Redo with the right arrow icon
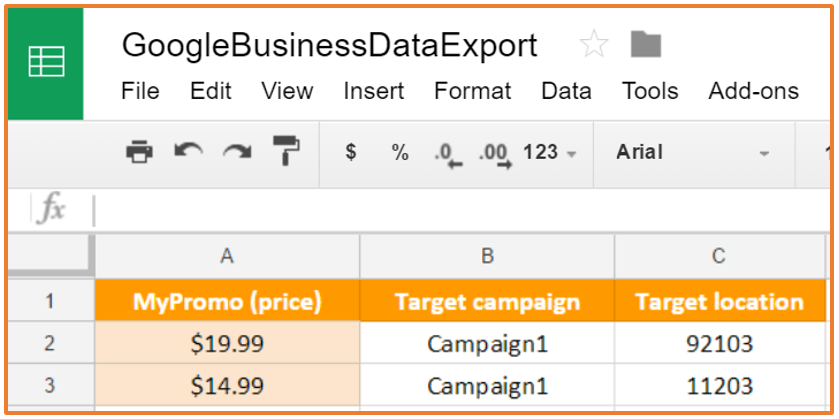Viewport: 839px width, 419px height. pos(238,152)
